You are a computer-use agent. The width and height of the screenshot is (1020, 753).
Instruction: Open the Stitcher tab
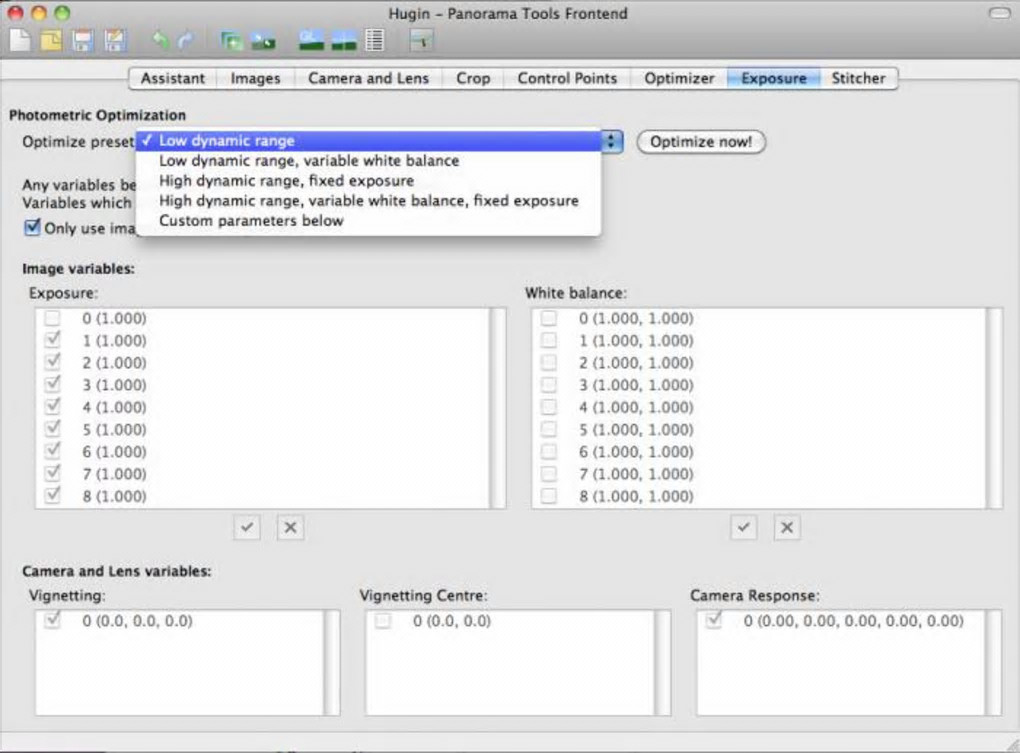[858, 78]
